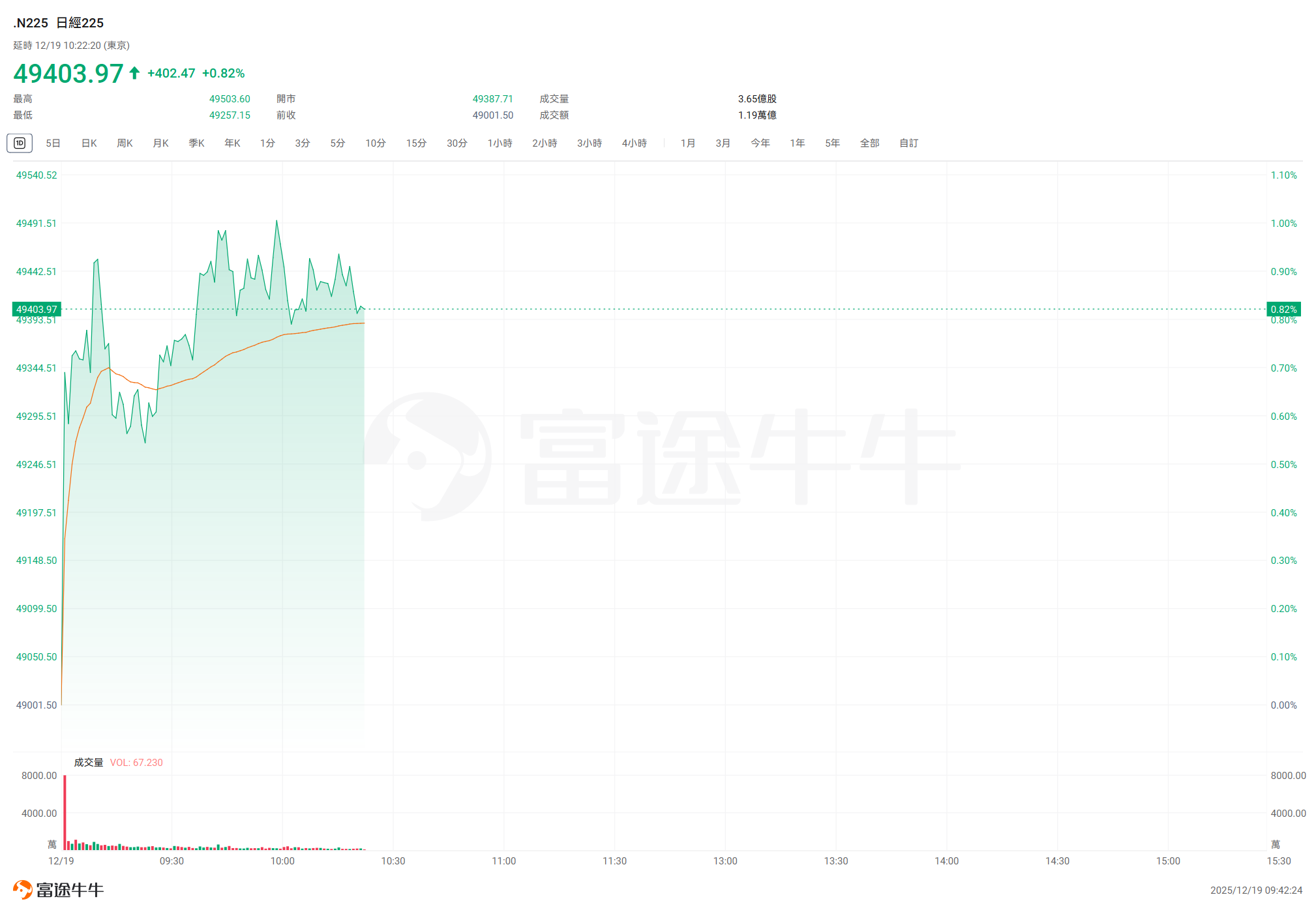Viewport: 1316px width, 912px height.
Task: Display the 全部 full history range
Action: tap(869, 143)
